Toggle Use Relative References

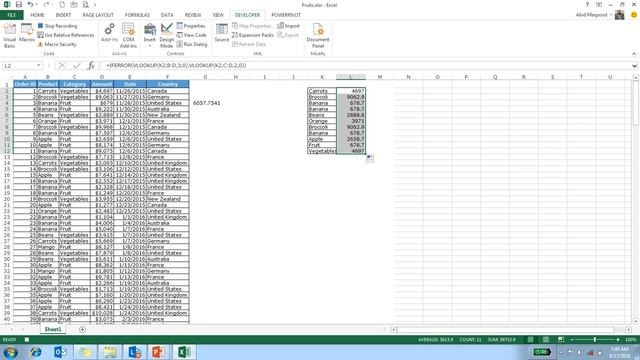point(66,35)
